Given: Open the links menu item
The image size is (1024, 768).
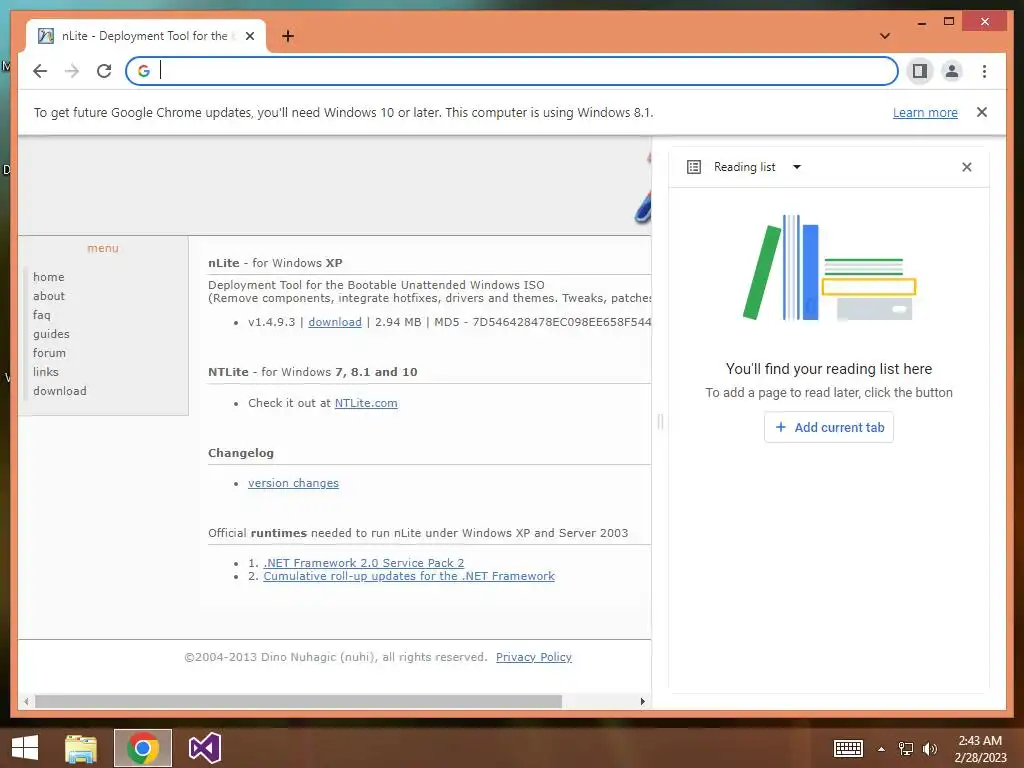Looking at the screenshot, I should pyautogui.click(x=46, y=372).
